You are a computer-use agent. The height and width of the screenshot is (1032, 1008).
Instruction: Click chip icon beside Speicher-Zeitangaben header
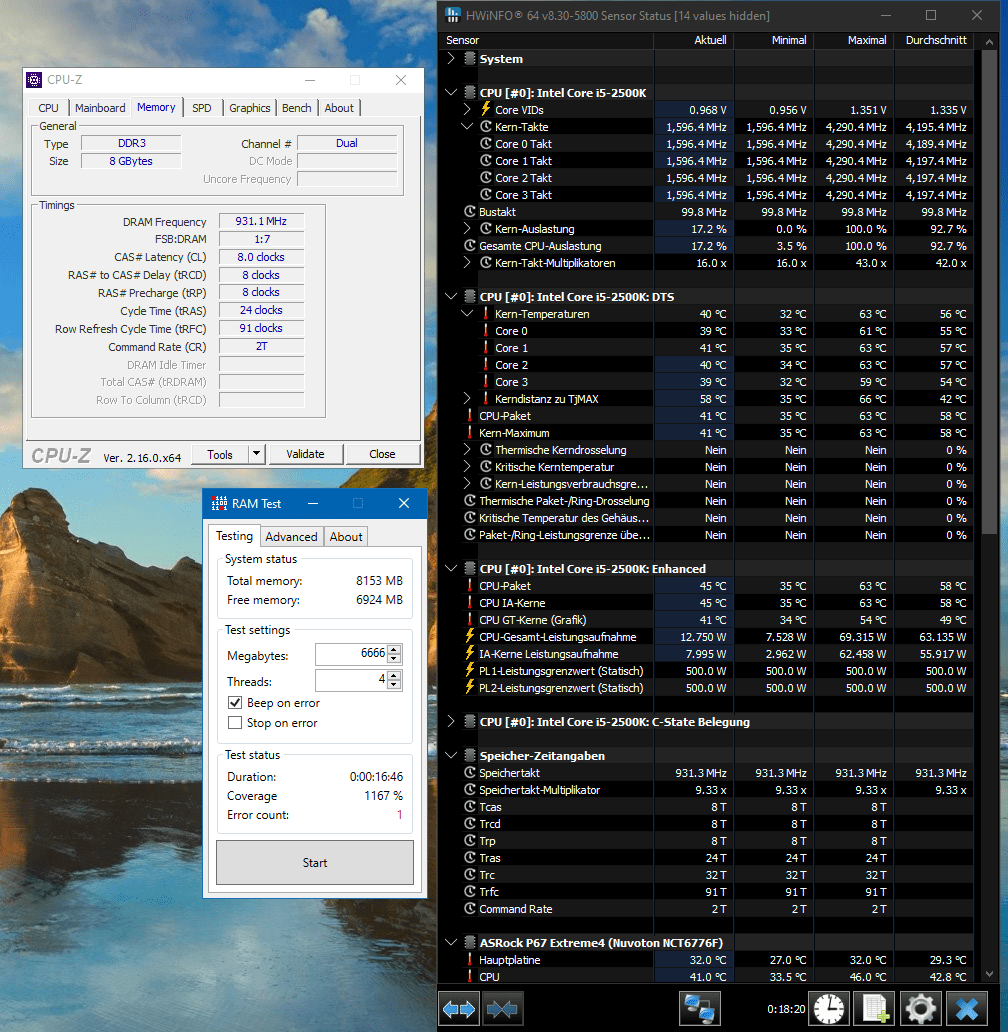[470, 755]
